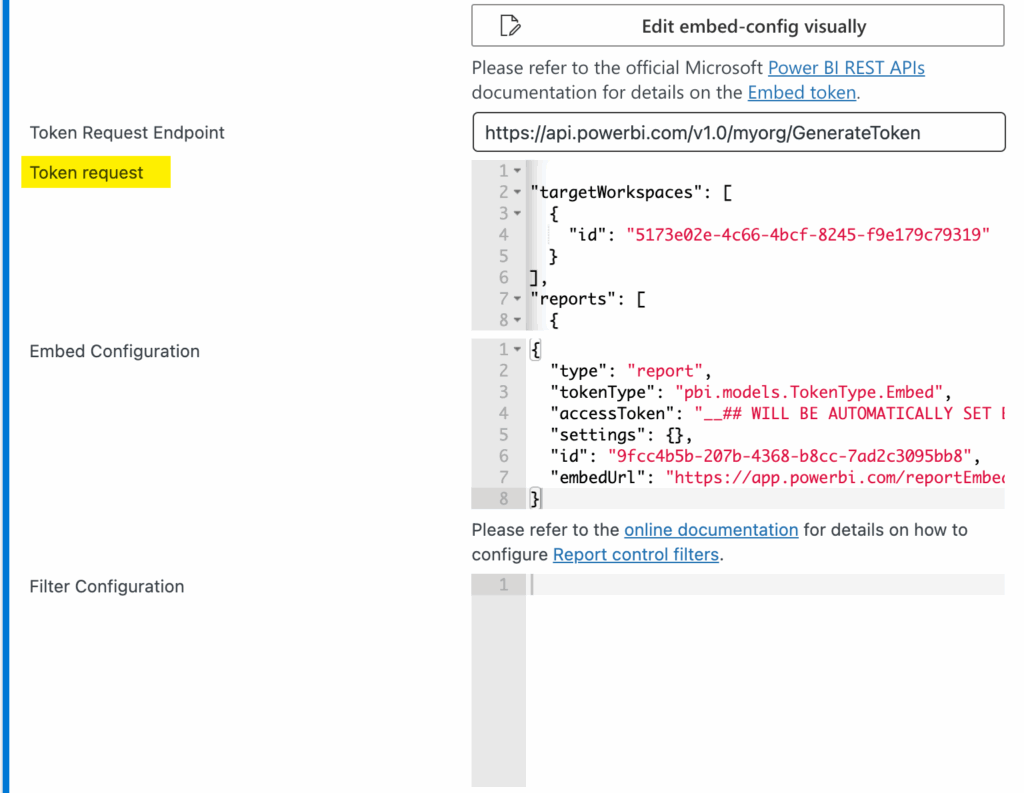
Task: Open the online documentation link
Action: [710, 529]
